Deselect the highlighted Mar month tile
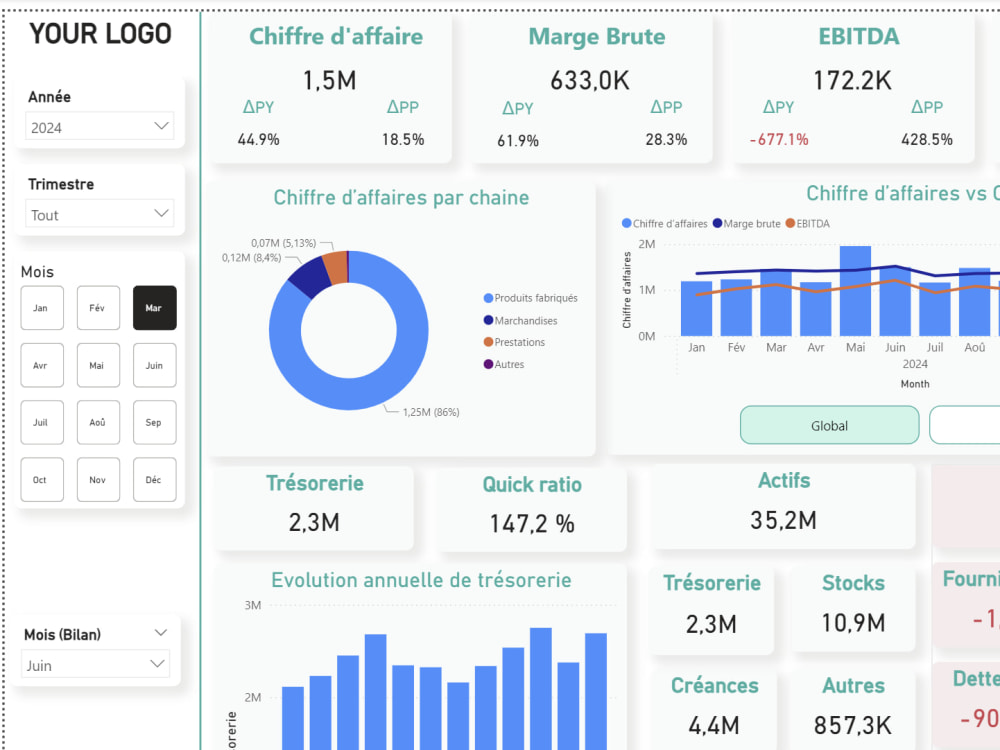1000x750 pixels. click(154, 308)
